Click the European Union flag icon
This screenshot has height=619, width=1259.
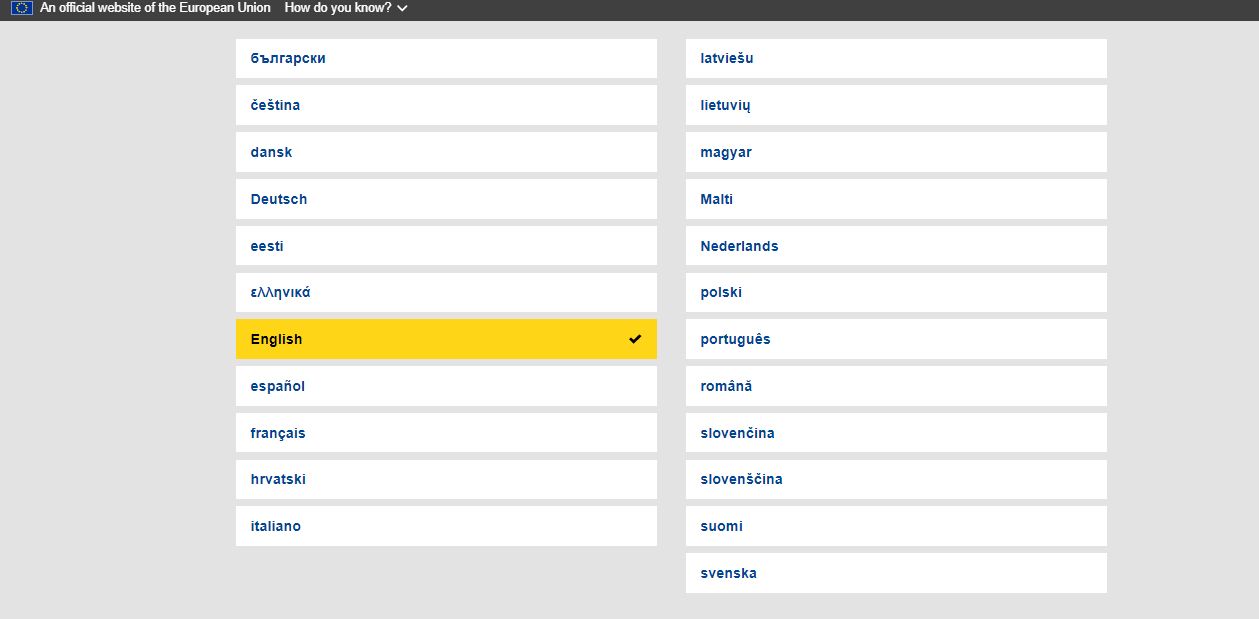pyautogui.click(x=22, y=8)
